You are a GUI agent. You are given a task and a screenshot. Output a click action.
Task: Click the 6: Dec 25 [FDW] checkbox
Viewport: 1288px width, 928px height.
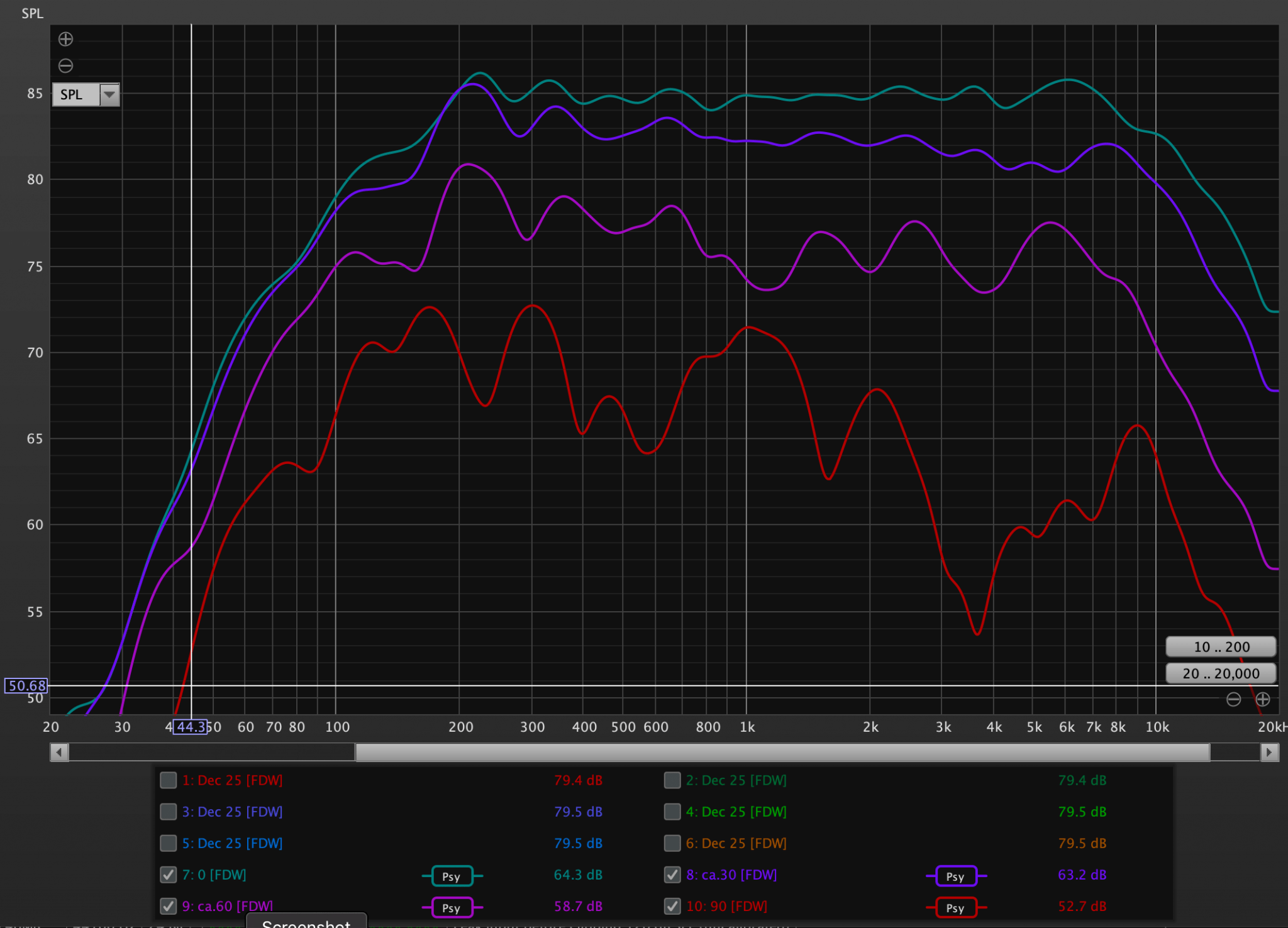coord(672,843)
